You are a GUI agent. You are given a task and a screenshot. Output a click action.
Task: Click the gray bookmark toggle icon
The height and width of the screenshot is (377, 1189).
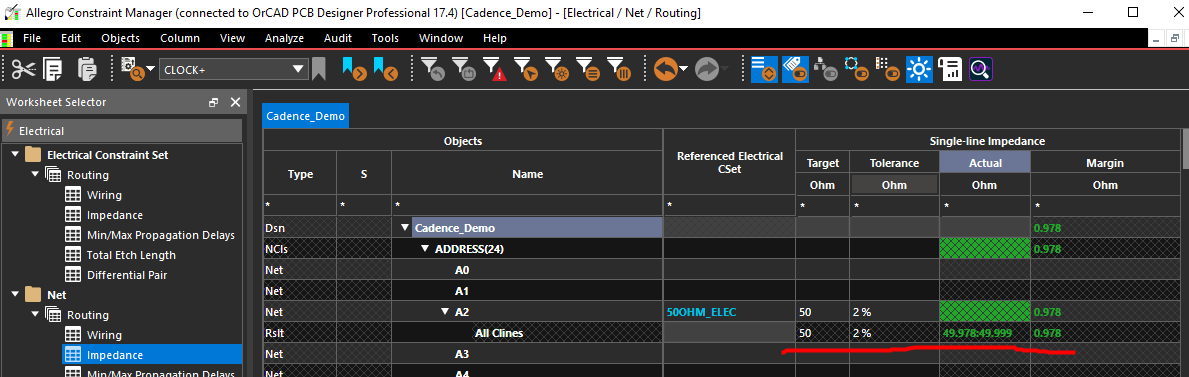[x=319, y=69]
